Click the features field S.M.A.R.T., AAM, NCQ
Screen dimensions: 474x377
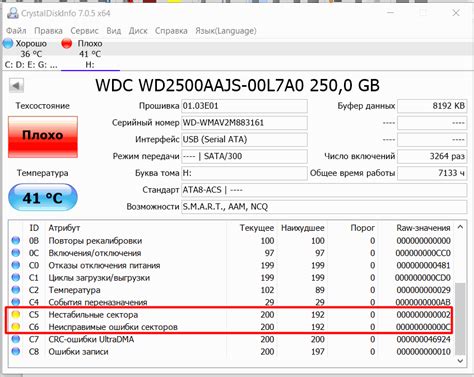click(x=324, y=207)
